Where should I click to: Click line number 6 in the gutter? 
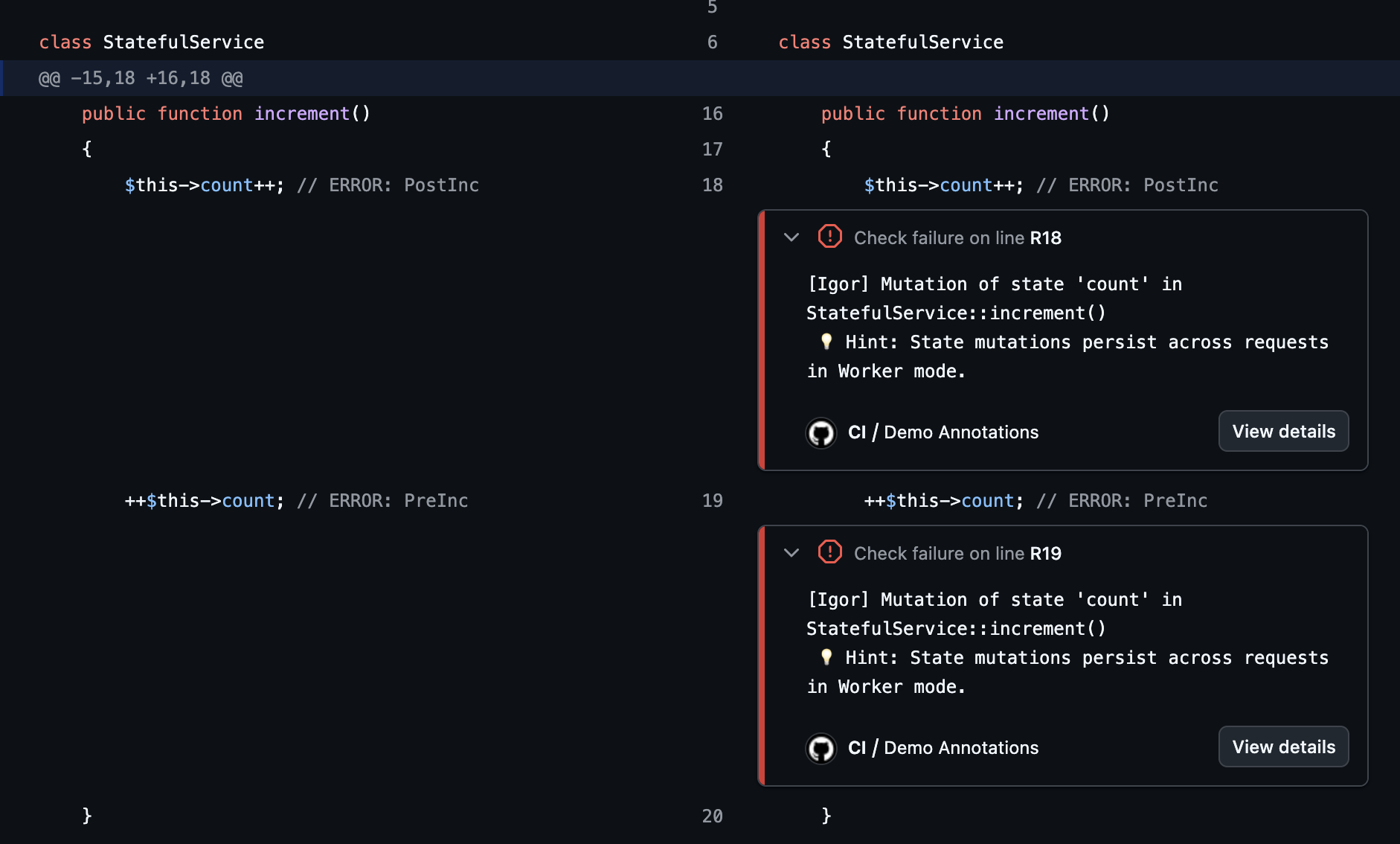712,42
